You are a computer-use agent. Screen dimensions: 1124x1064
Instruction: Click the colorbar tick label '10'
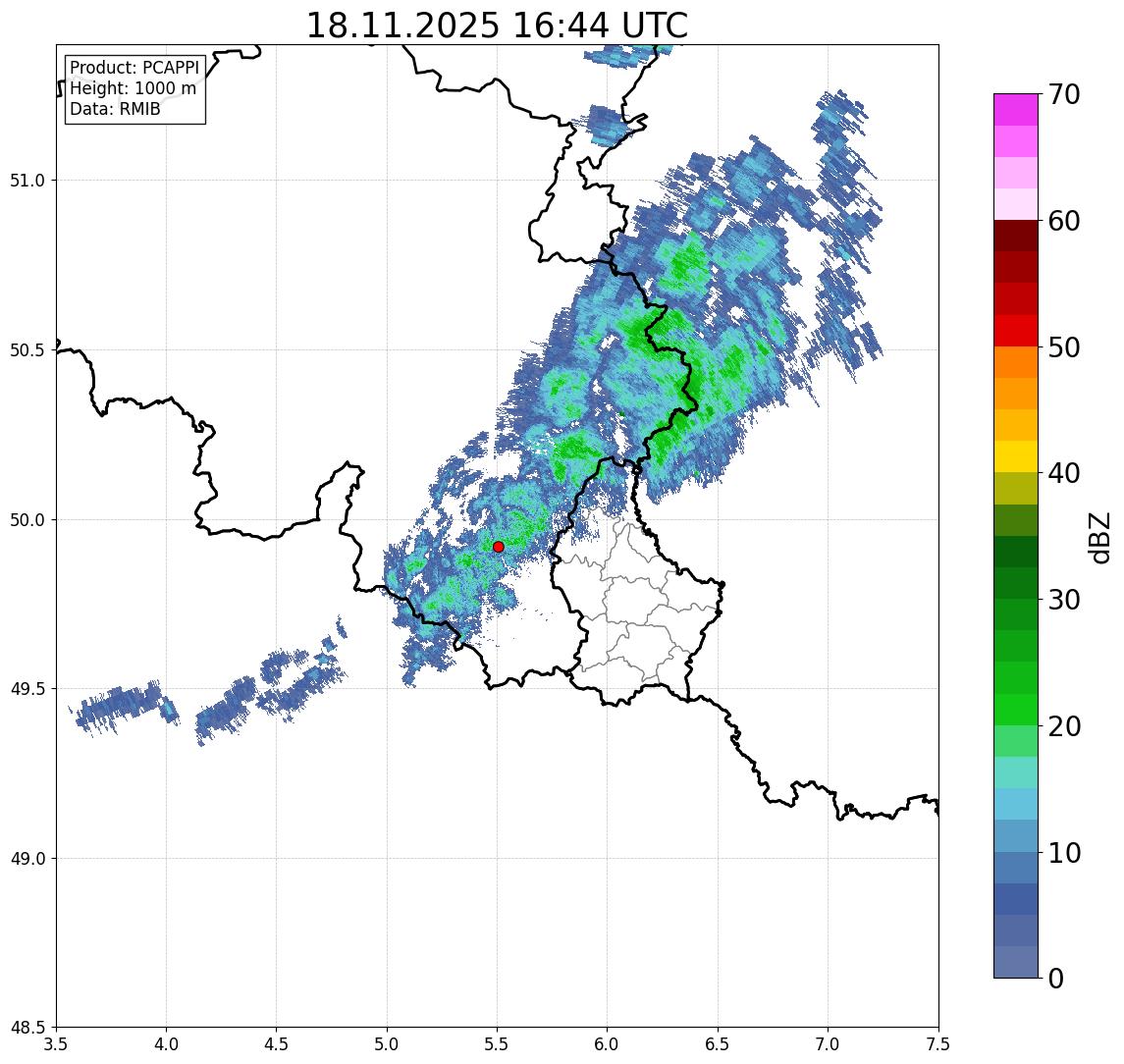pyautogui.click(x=1064, y=853)
